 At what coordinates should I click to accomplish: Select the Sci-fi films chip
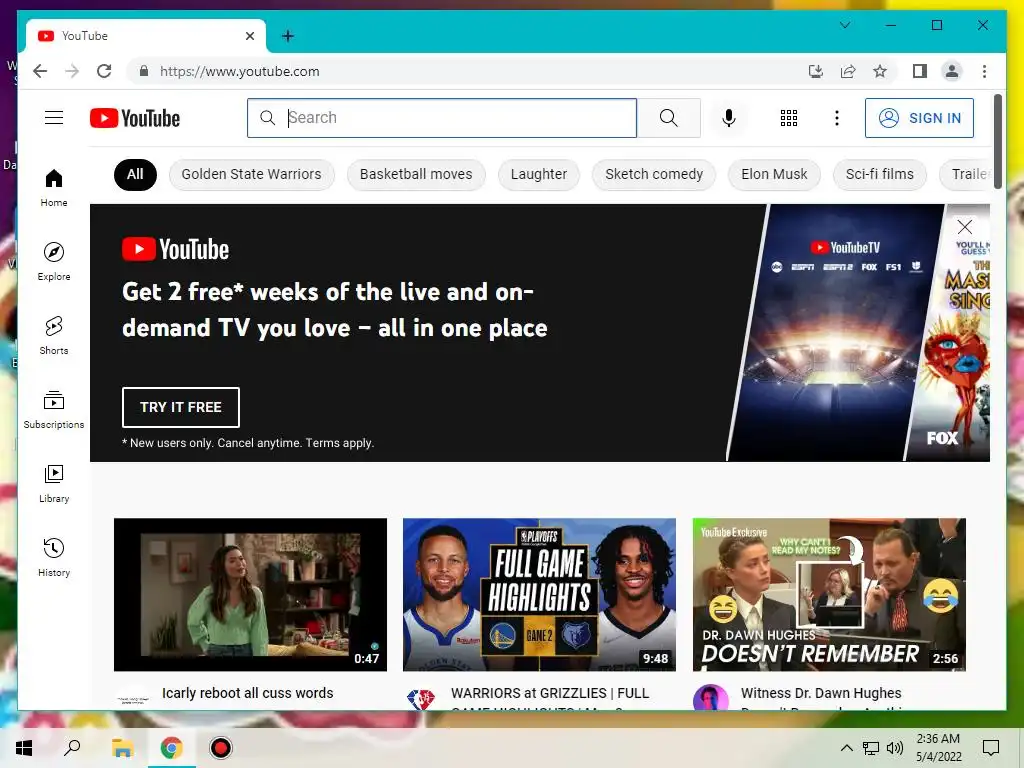pos(880,174)
